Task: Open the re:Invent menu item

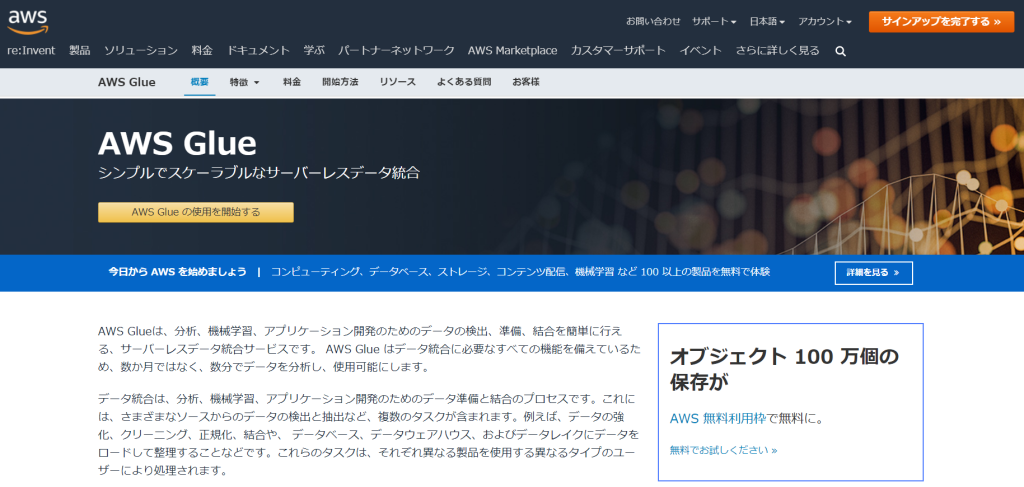Action: click(31, 50)
